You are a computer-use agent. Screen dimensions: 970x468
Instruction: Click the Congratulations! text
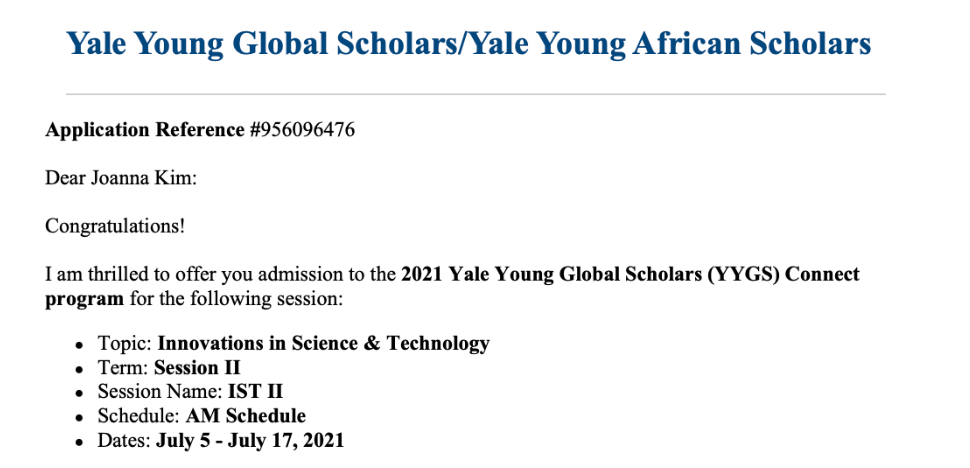click(115, 226)
